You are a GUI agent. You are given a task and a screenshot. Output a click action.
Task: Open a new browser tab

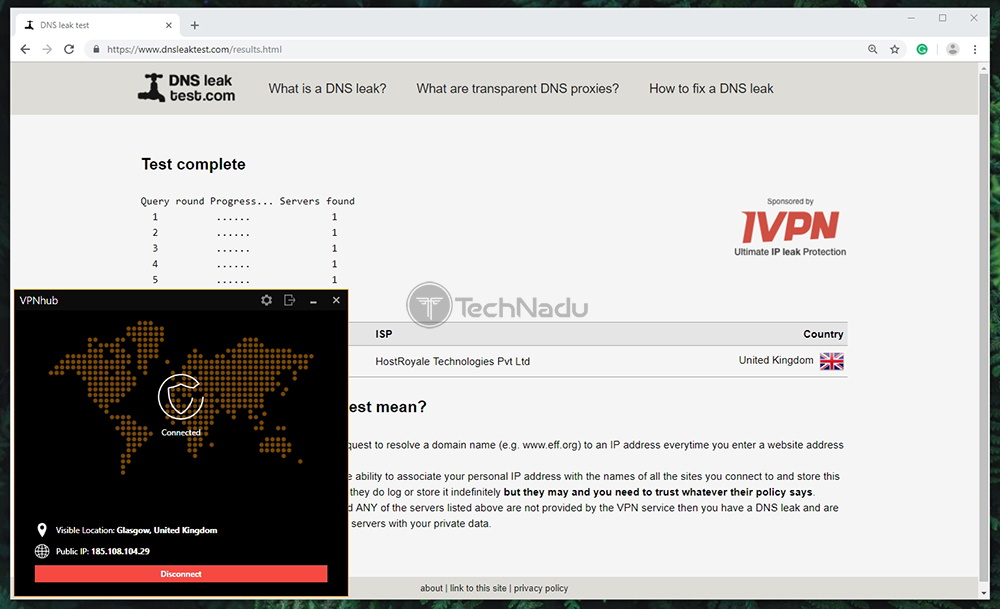[195, 26]
